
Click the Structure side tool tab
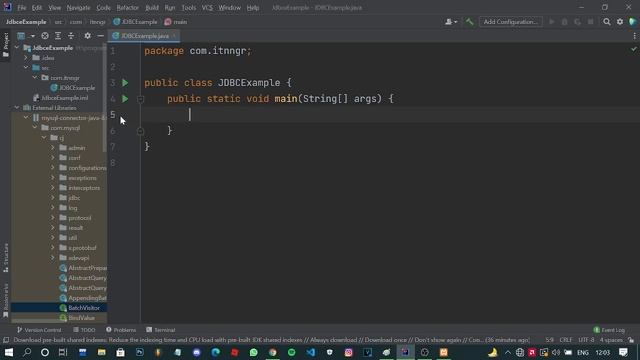click(x=6, y=258)
